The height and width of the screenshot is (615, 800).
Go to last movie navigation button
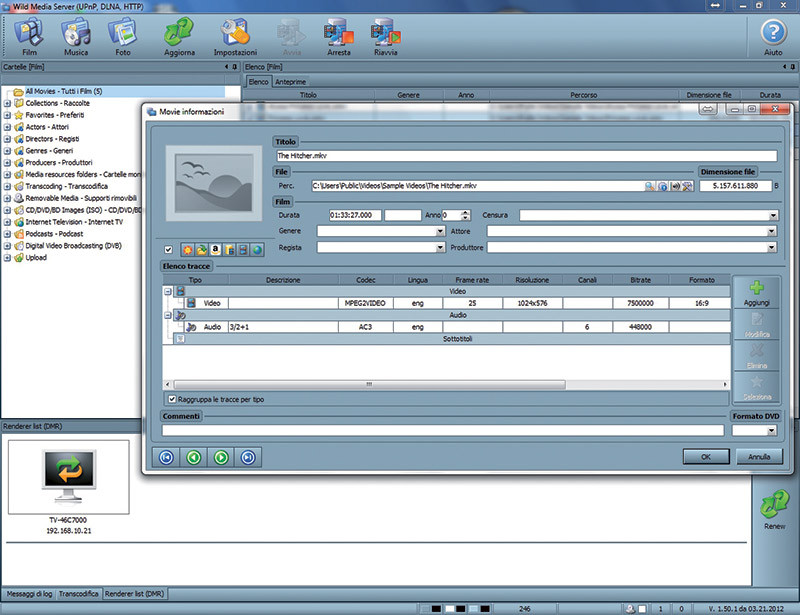pyautogui.click(x=248, y=457)
